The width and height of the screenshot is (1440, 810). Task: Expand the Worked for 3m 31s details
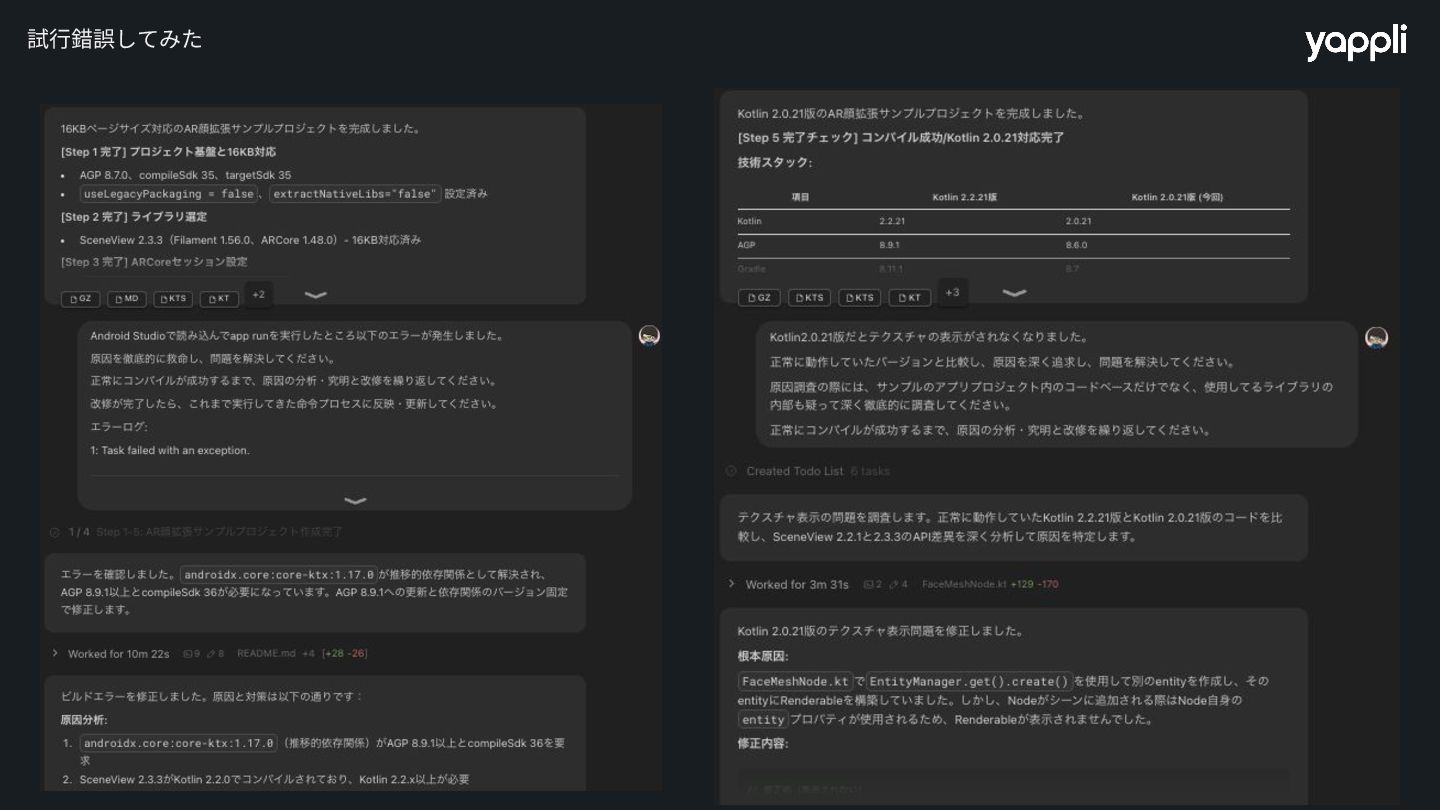(788, 584)
